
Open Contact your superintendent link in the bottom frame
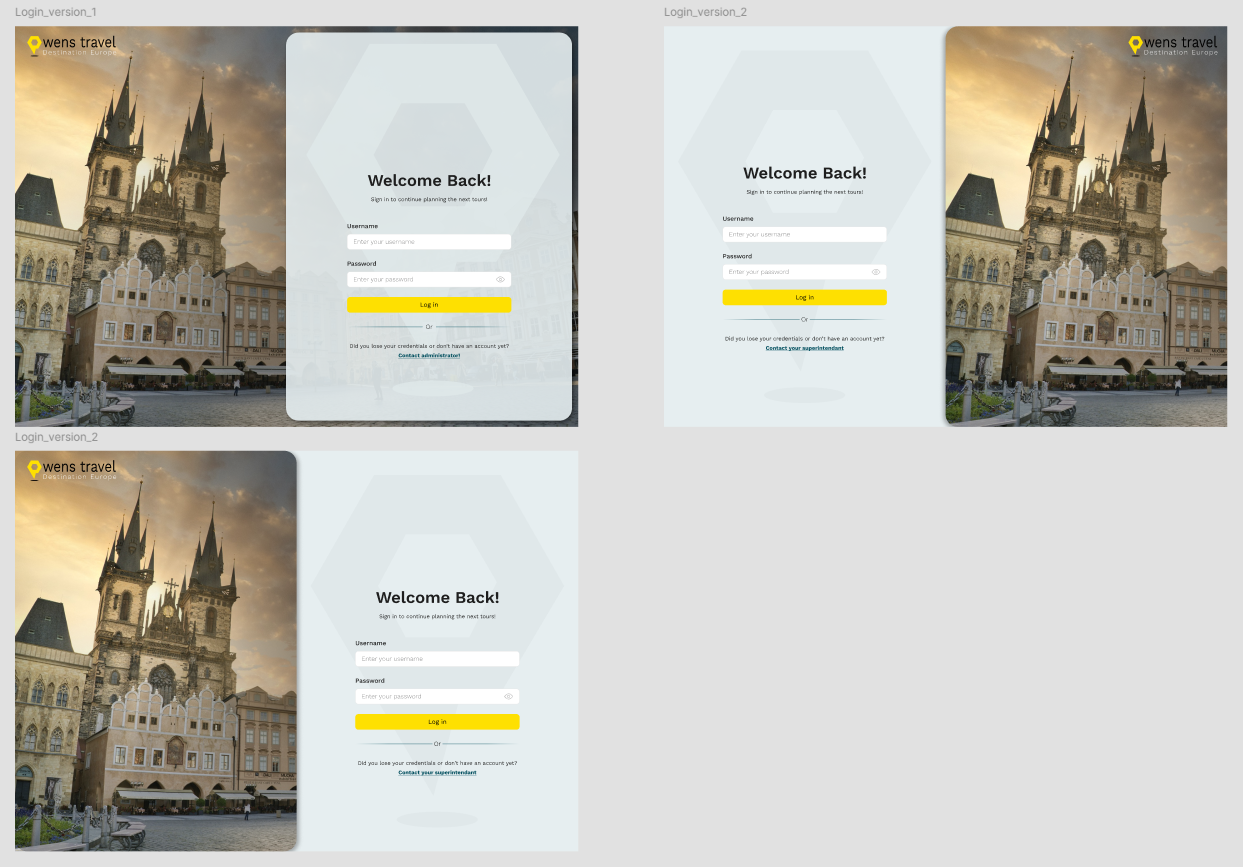point(437,772)
